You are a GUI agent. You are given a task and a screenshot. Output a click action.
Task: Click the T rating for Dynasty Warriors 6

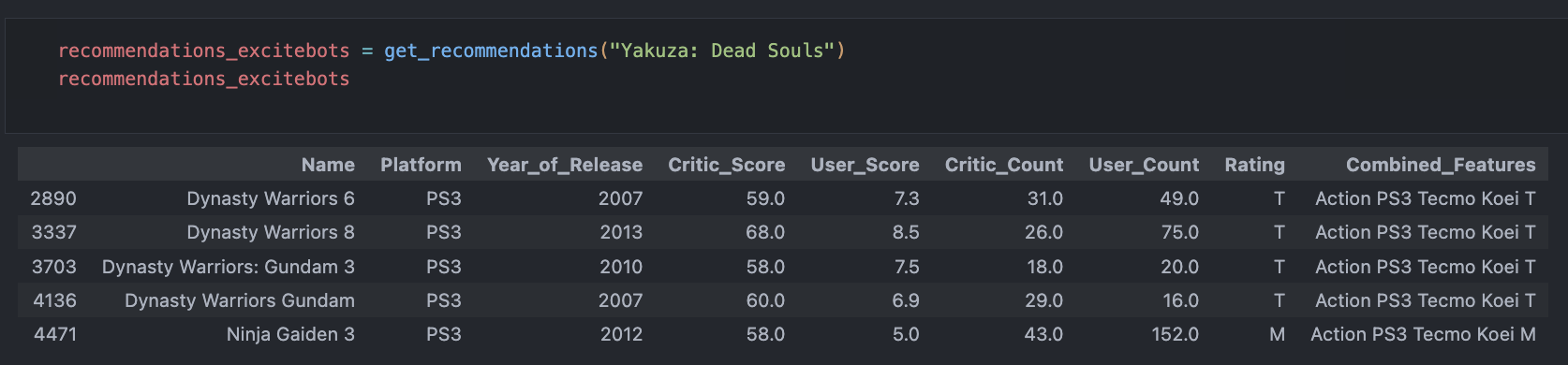click(x=1280, y=198)
